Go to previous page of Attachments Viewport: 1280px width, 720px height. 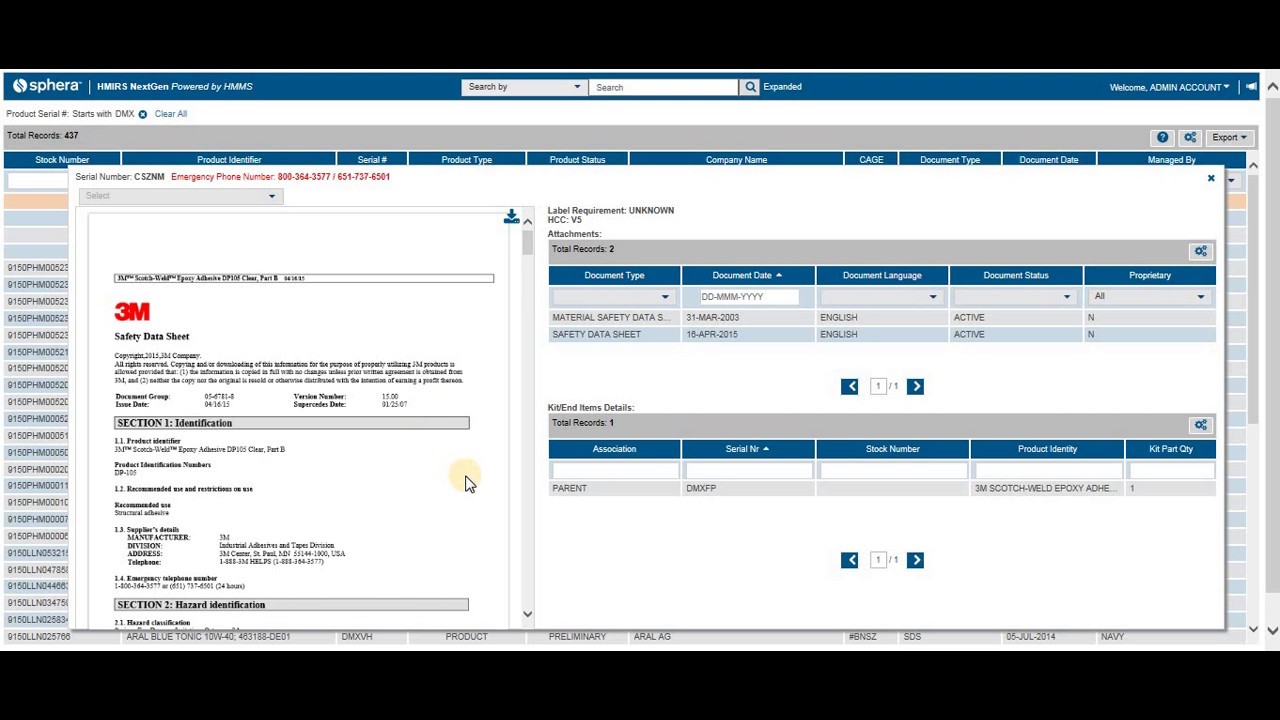850,386
